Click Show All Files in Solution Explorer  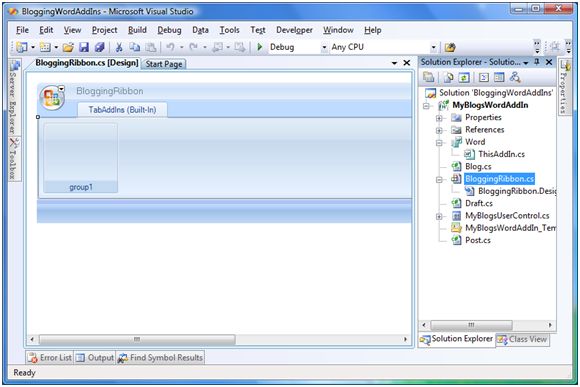point(448,77)
